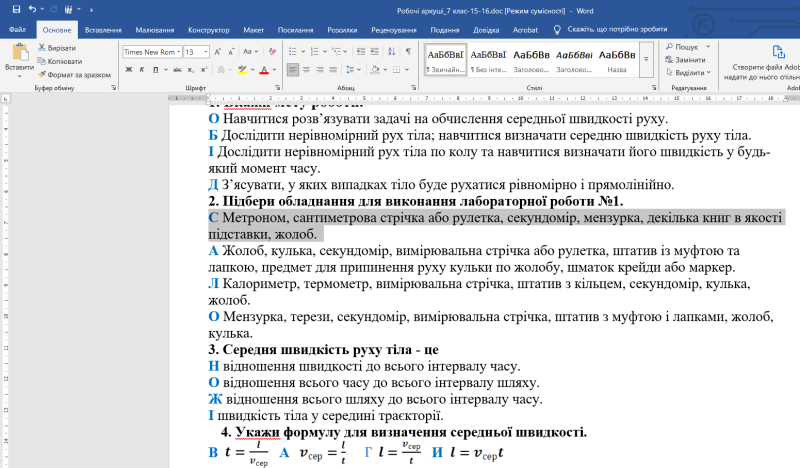Justify the paragraph text

point(333,70)
